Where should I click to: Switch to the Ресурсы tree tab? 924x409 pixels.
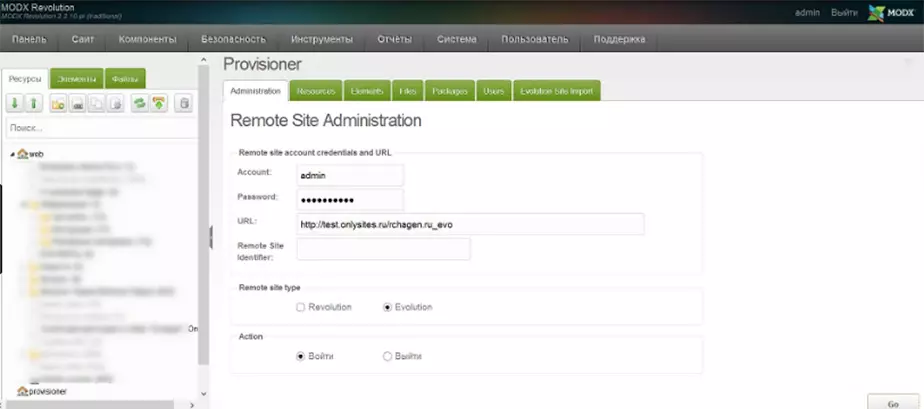(25, 79)
